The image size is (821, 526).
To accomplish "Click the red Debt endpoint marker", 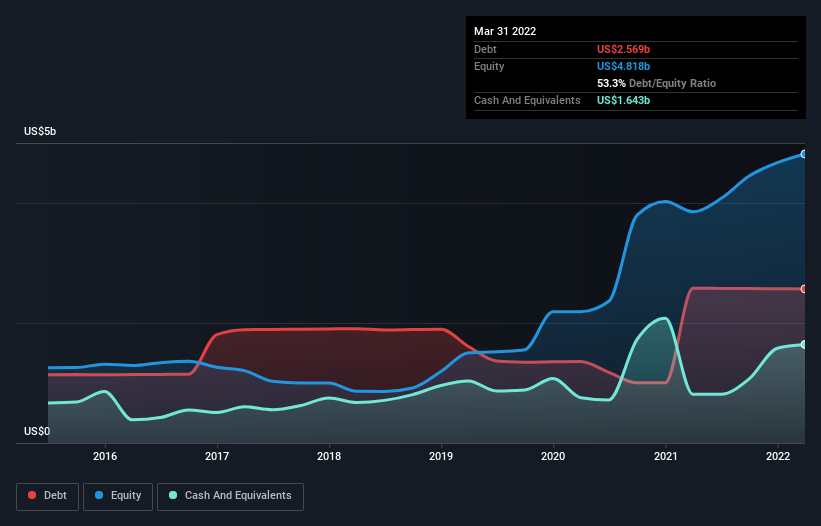I will pyautogui.click(x=804, y=289).
